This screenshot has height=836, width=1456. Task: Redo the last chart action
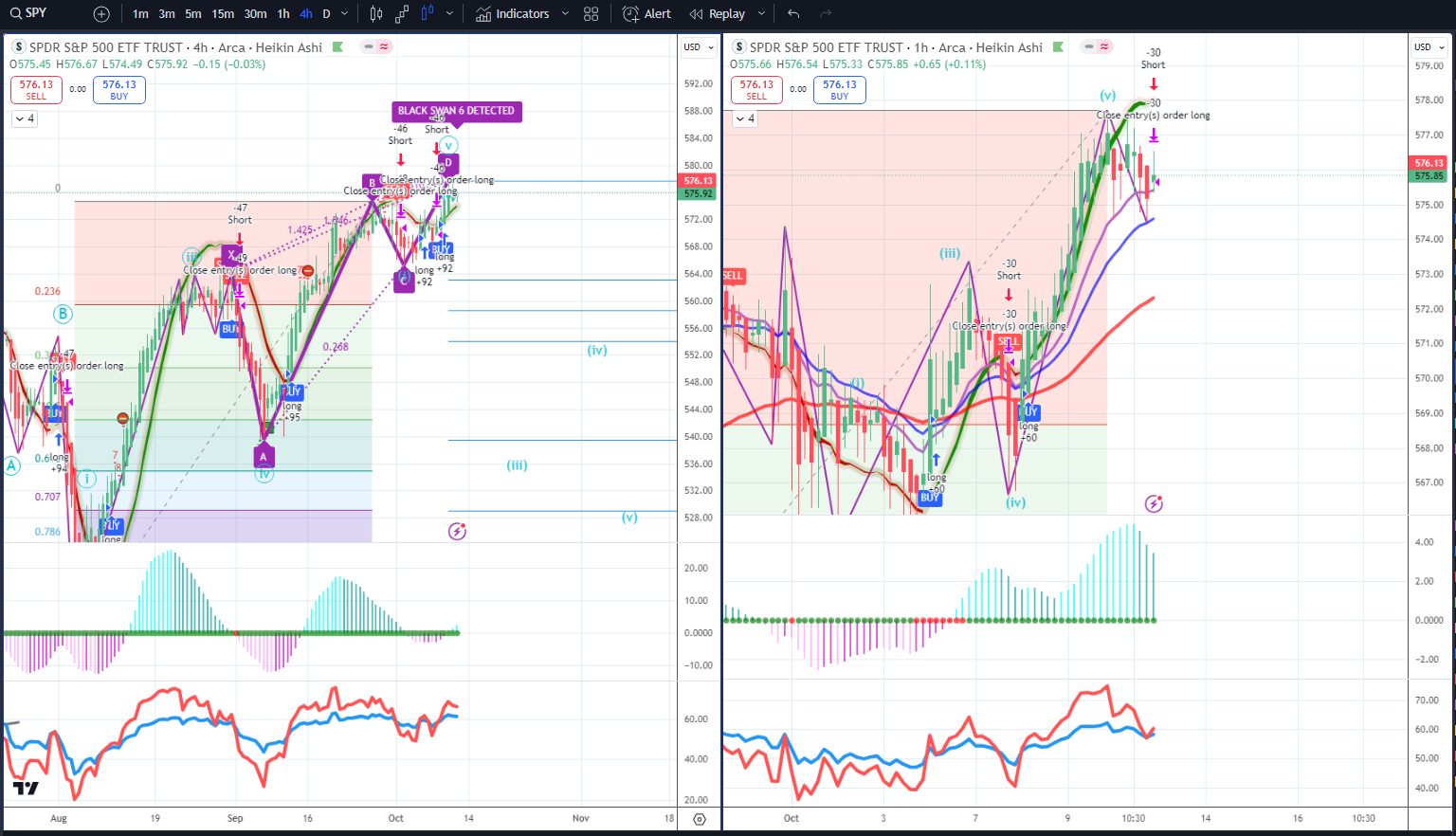(826, 14)
